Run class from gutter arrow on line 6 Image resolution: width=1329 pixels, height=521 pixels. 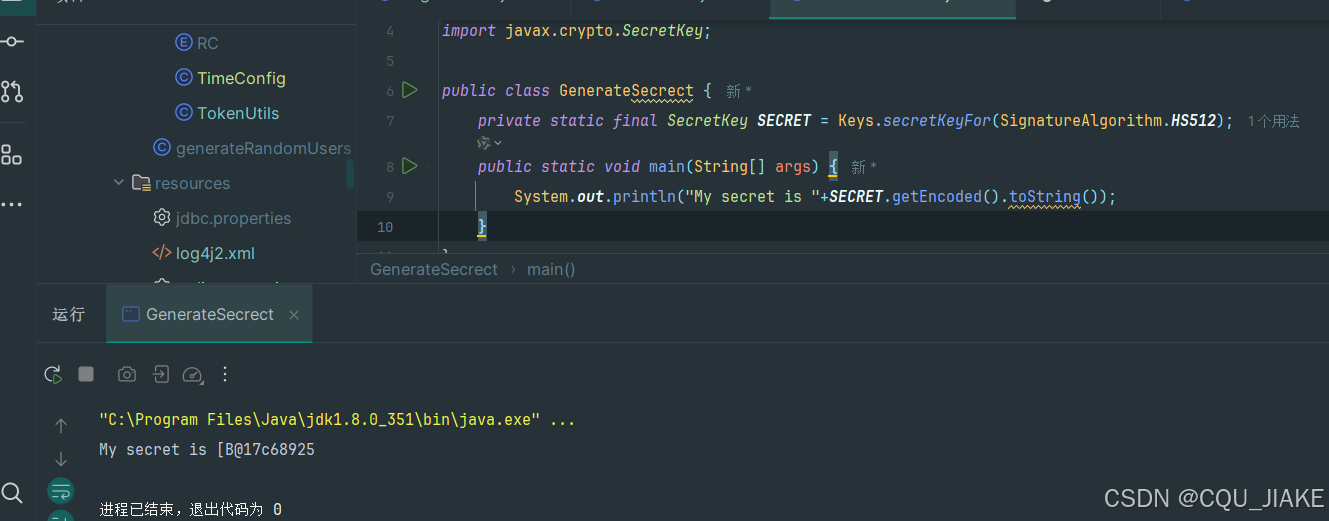(409, 90)
